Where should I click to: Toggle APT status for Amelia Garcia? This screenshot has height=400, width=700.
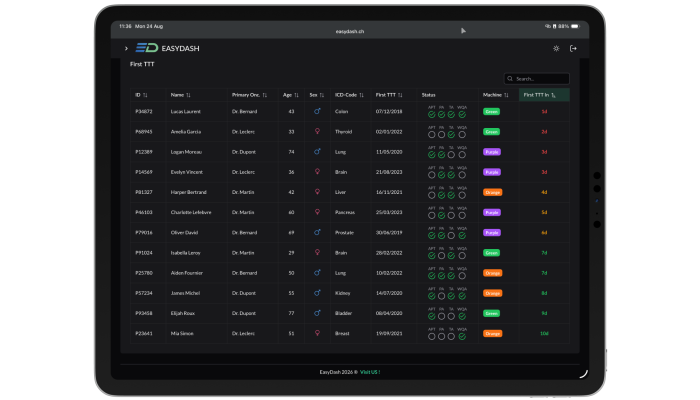(432, 134)
